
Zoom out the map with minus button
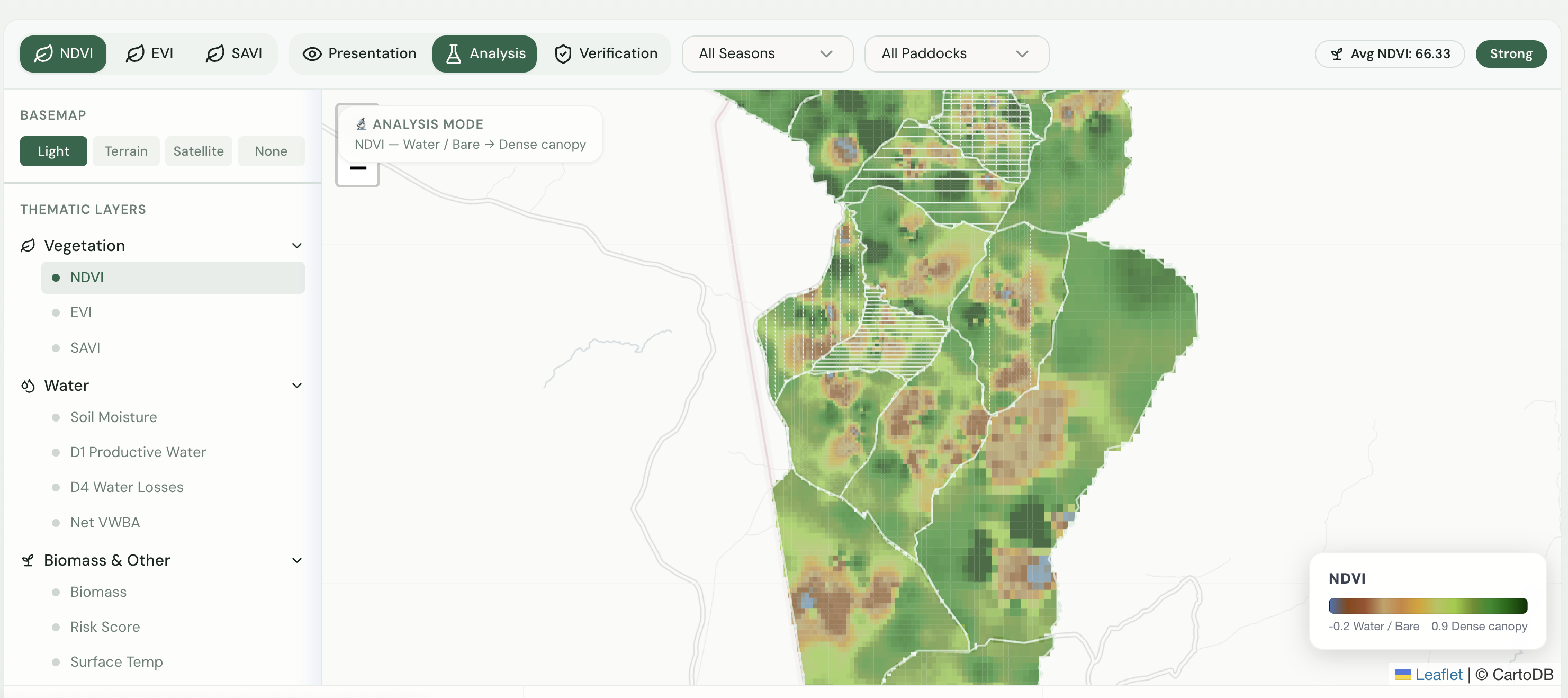tap(358, 169)
